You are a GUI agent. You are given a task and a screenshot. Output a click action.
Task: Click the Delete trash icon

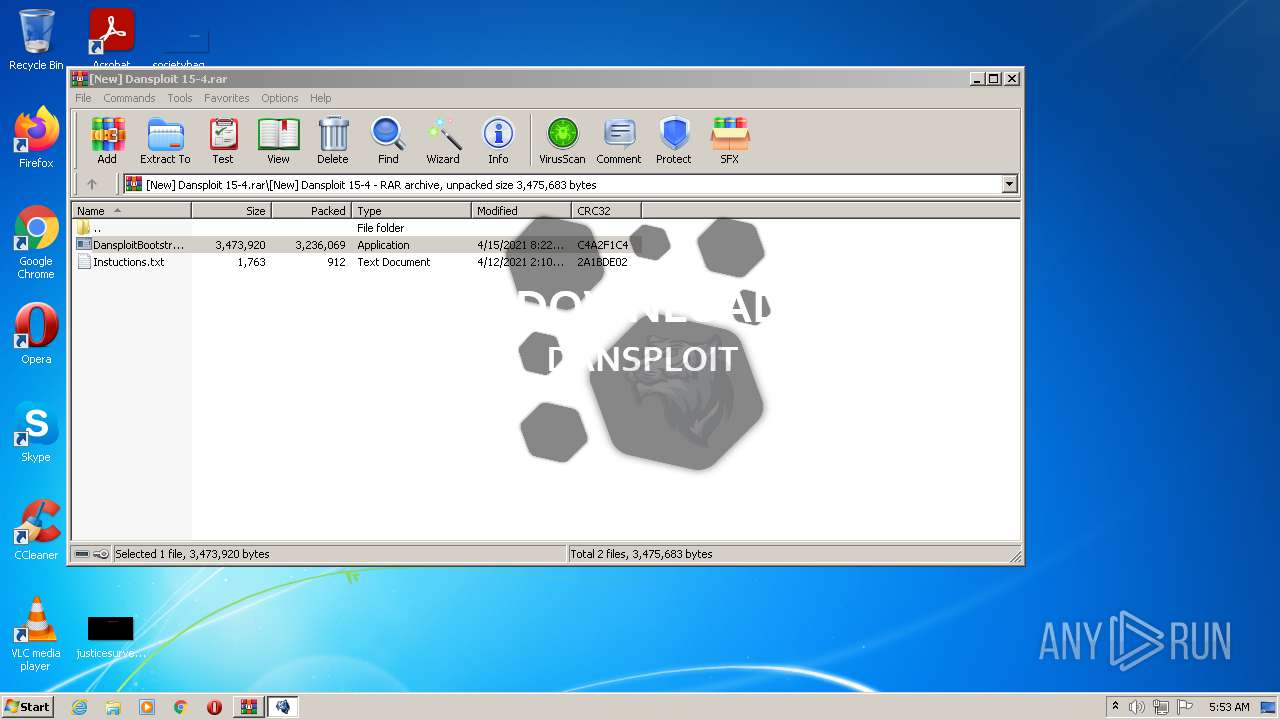click(x=333, y=140)
